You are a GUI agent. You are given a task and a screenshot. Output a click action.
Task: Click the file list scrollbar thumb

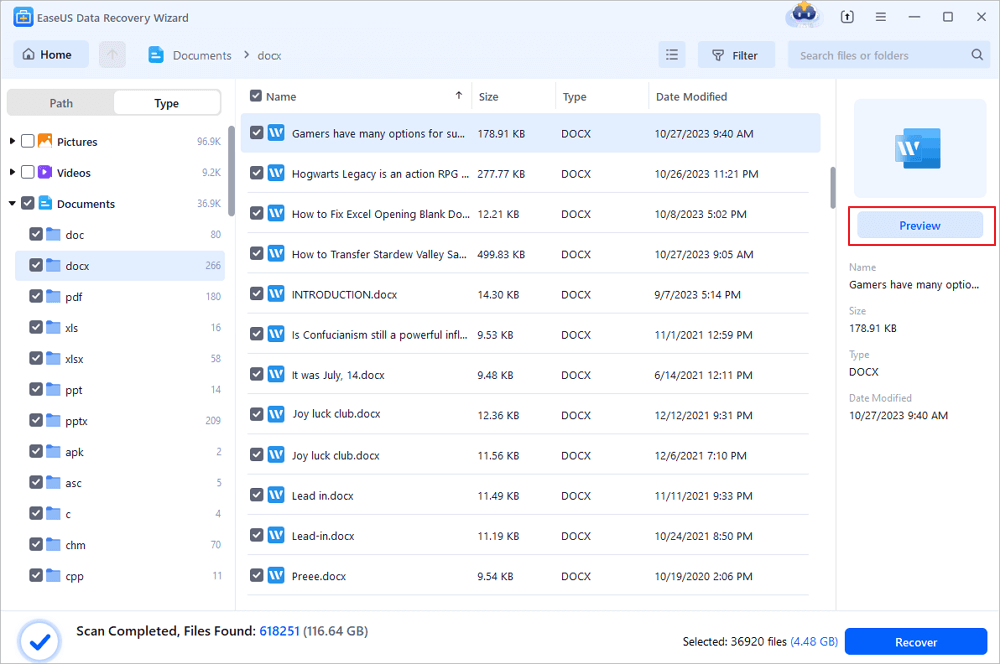click(x=832, y=188)
